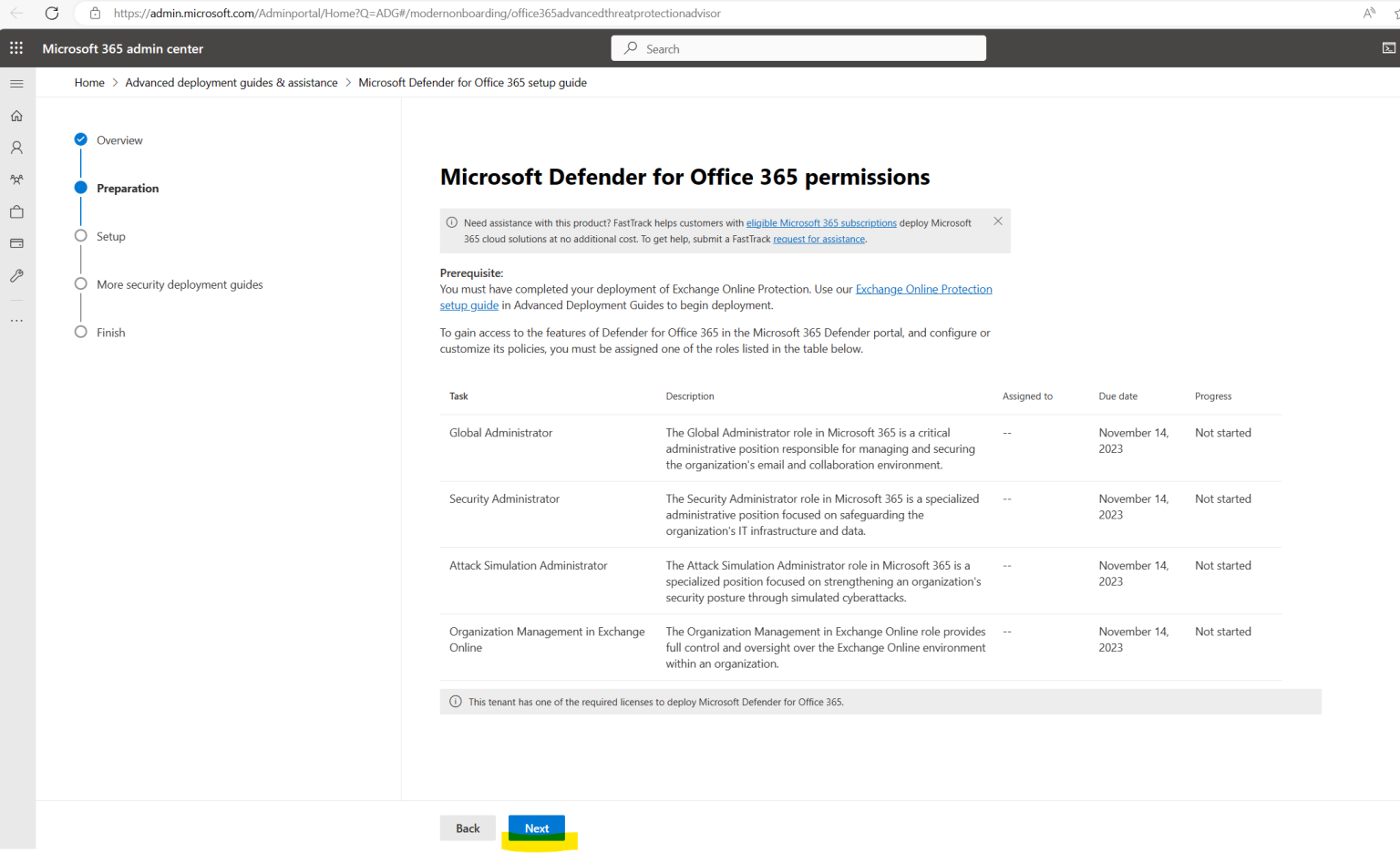The image size is (1400, 853).
Task: Open Advanced deployment guides & assistance breadcrumb
Action: pyautogui.click(x=231, y=82)
